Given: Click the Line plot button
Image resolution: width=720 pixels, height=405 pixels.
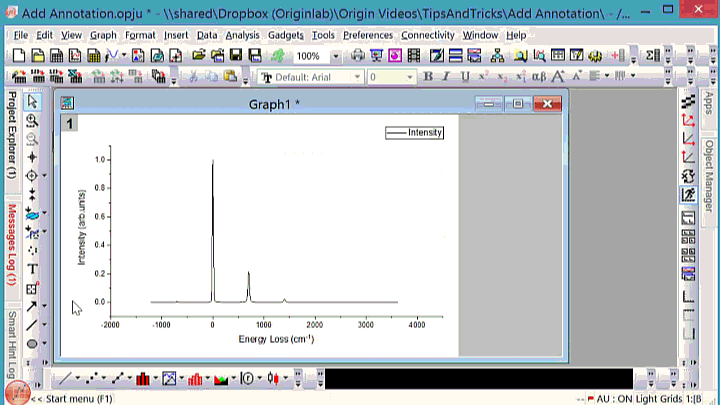Looking at the screenshot, I should 66,379.
